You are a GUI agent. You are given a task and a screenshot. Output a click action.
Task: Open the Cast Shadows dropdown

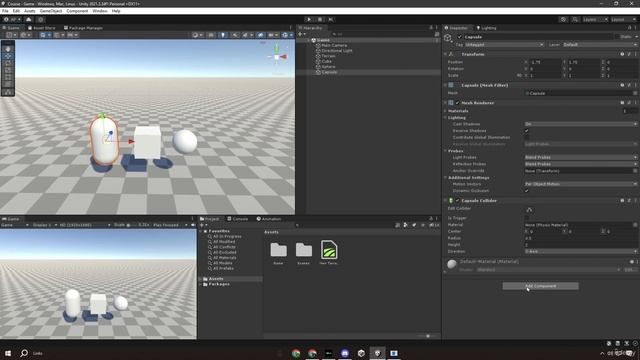click(x=581, y=124)
